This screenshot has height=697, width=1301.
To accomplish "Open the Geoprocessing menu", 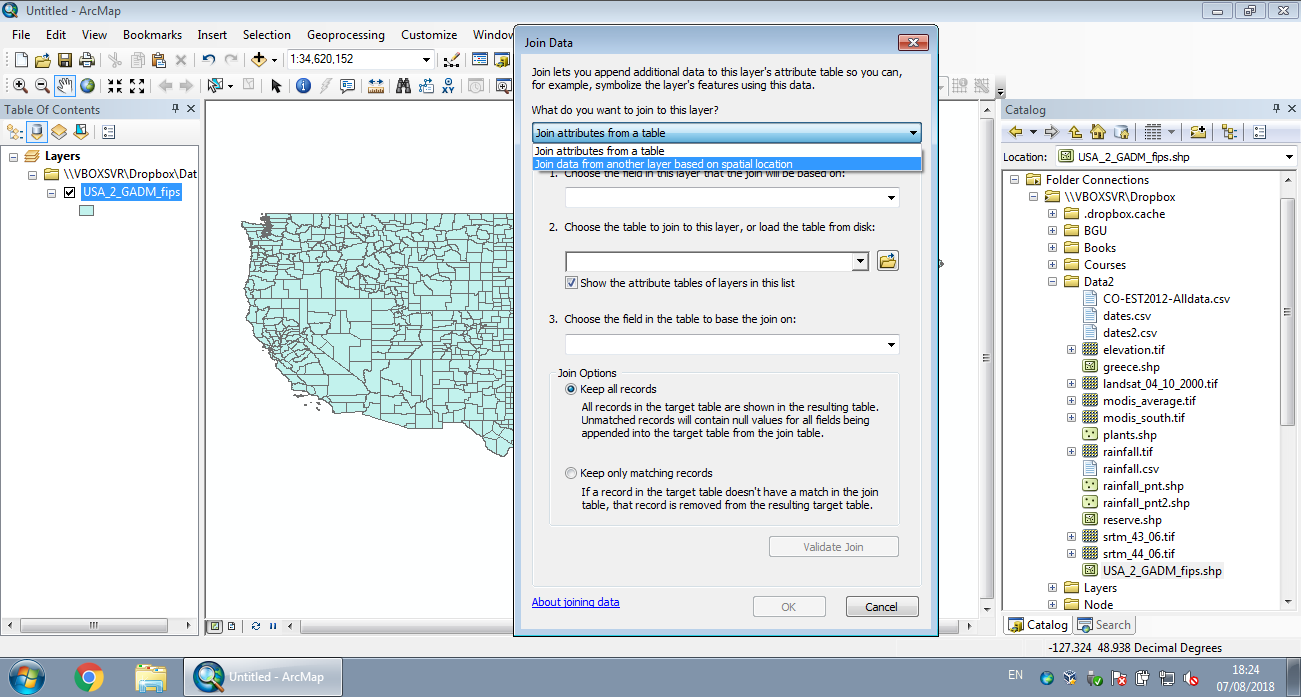I will (345, 34).
